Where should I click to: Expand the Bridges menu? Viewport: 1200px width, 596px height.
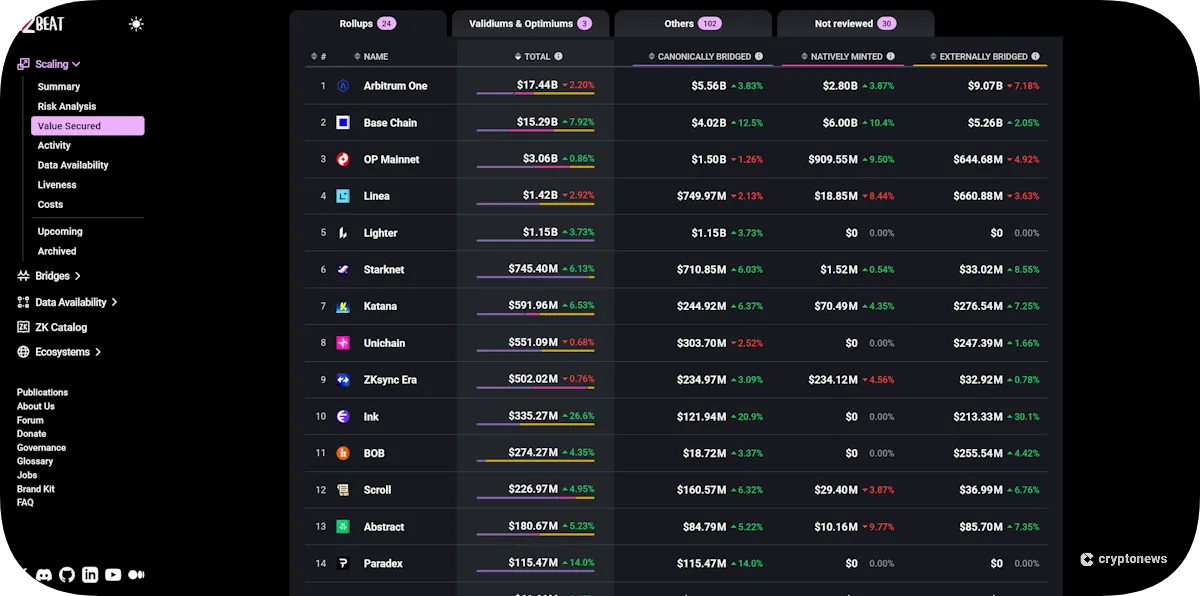78,276
